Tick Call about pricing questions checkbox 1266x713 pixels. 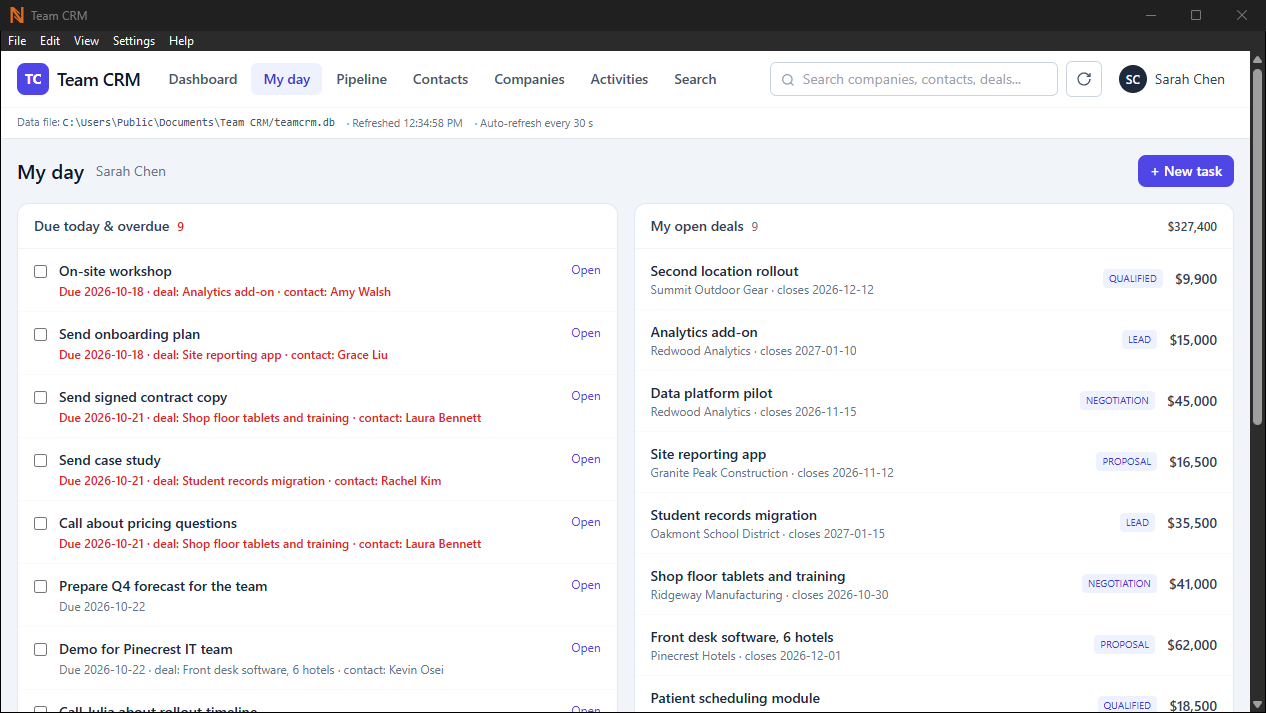pyautogui.click(x=41, y=523)
